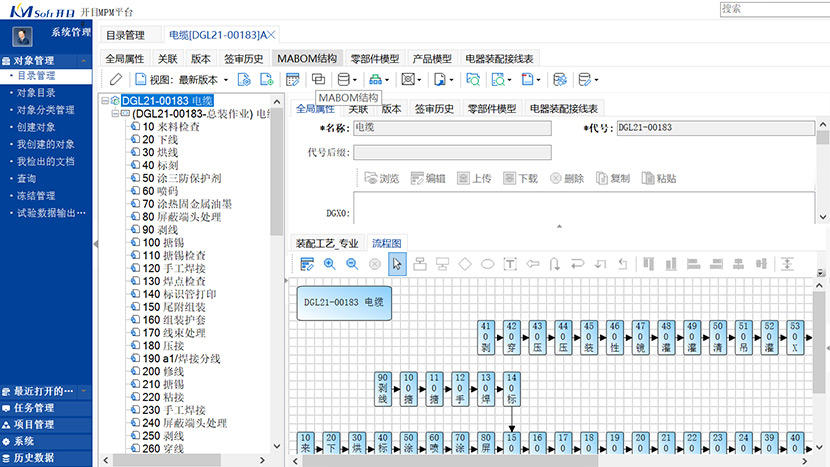Click the 上传 upload button

point(473,178)
